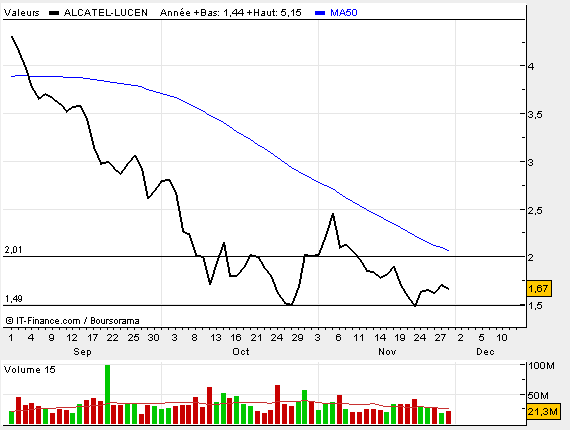Select the Dec month label
This screenshot has height=430, width=570.
click(485, 351)
